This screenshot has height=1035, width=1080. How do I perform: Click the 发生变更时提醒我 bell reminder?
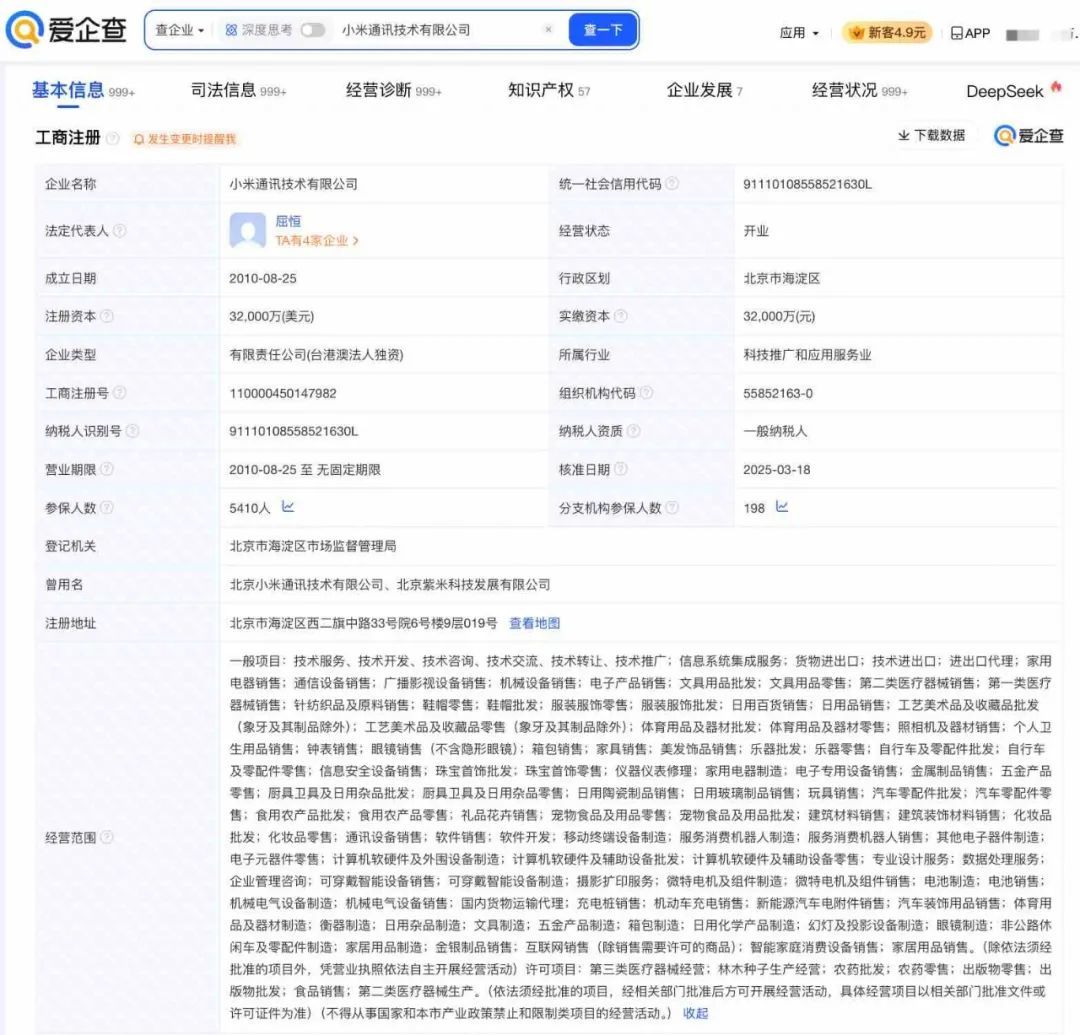(x=185, y=139)
